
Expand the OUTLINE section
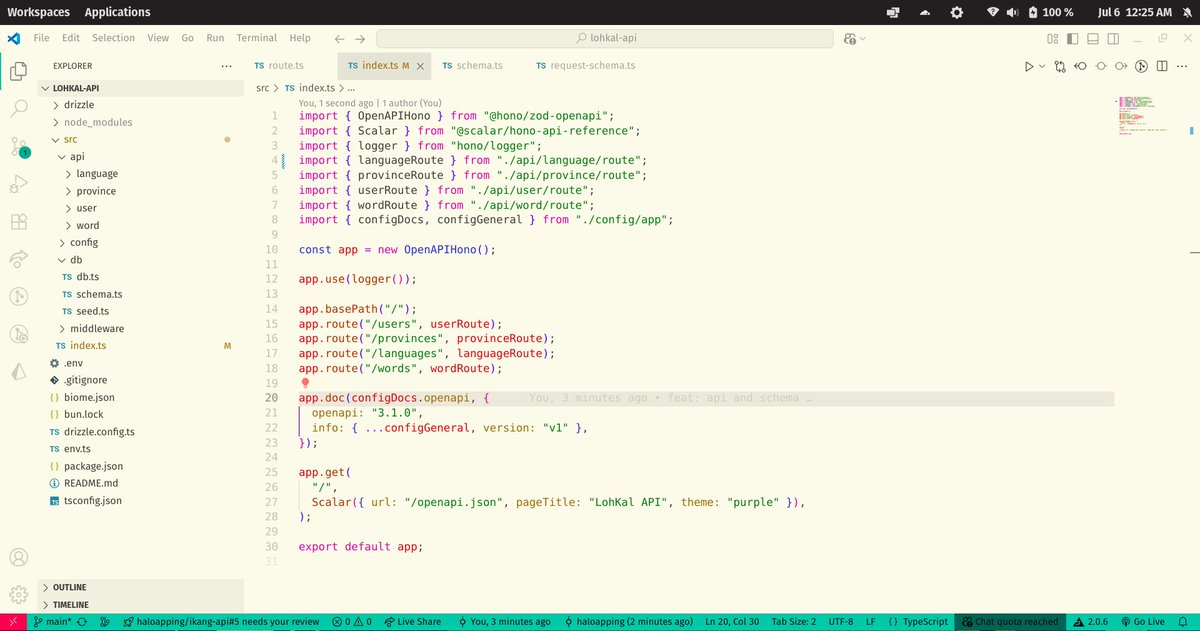(x=140, y=587)
